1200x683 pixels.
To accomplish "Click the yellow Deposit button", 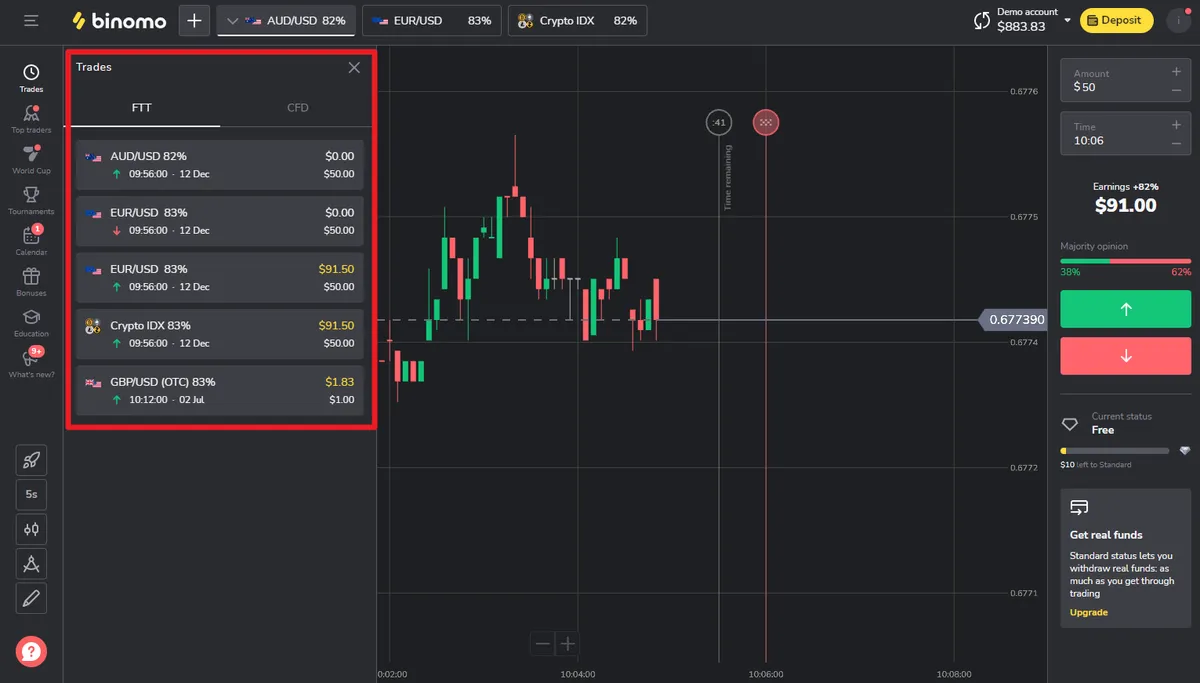I will coord(1117,20).
